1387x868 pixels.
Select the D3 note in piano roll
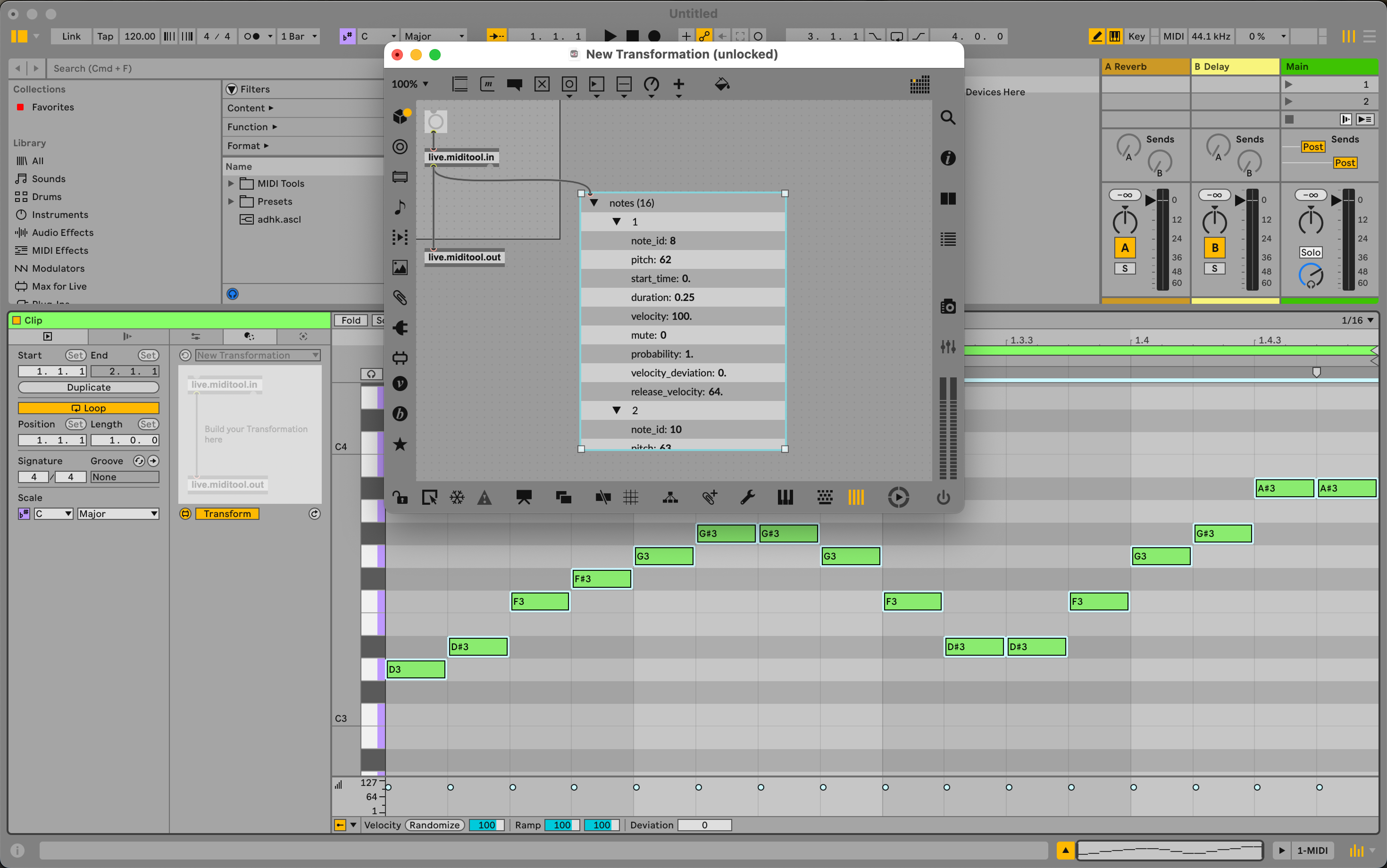(416, 669)
